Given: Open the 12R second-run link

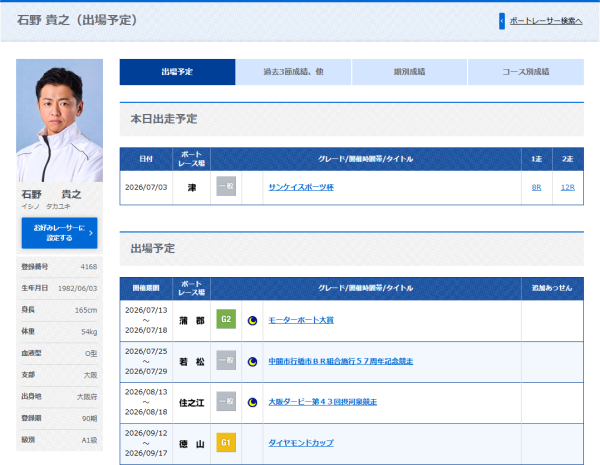Looking at the screenshot, I should pyautogui.click(x=567, y=187).
